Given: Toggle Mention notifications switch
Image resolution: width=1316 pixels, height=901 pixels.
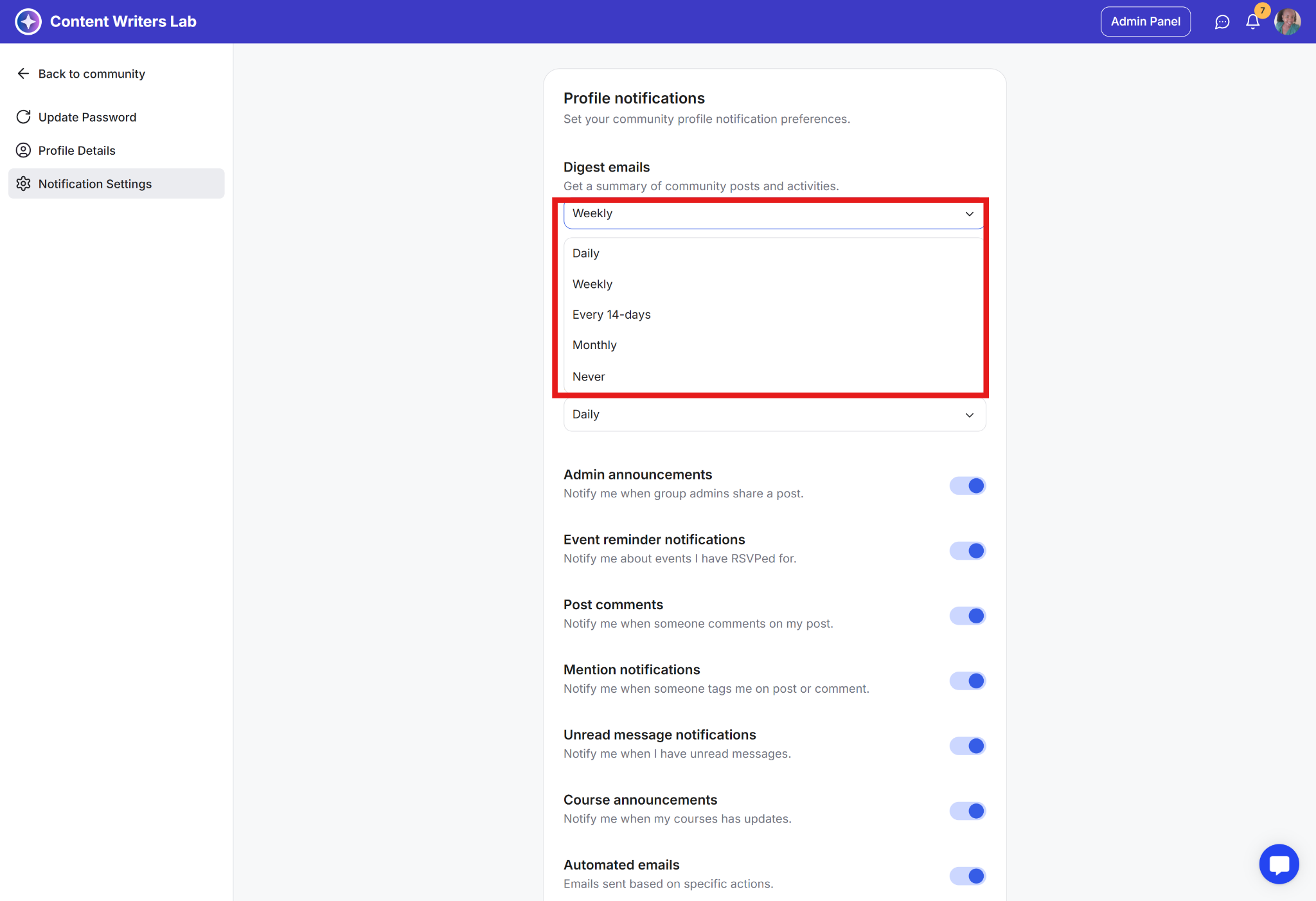Looking at the screenshot, I should click(967, 681).
